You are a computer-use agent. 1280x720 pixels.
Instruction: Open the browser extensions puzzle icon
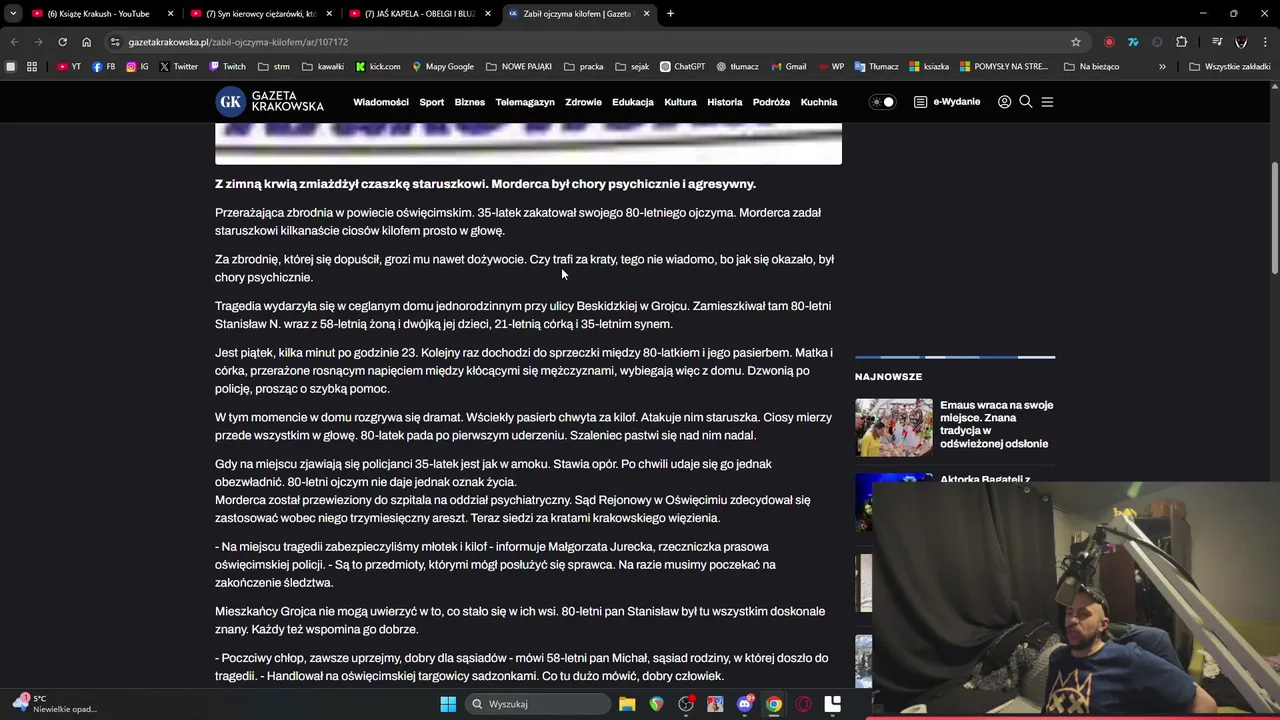pos(1182,42)
